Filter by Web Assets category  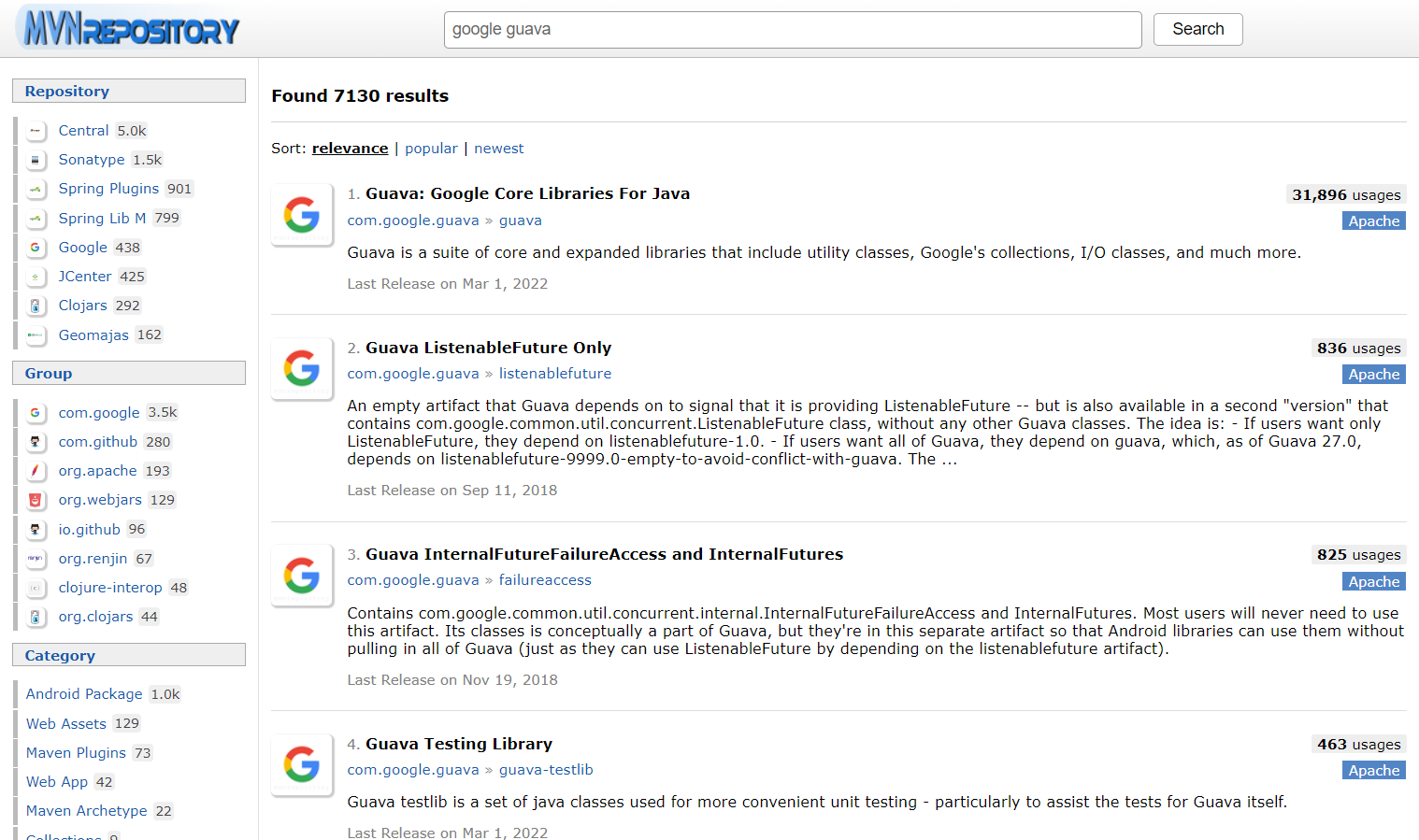pyautogui.click(x=66, y=724)
